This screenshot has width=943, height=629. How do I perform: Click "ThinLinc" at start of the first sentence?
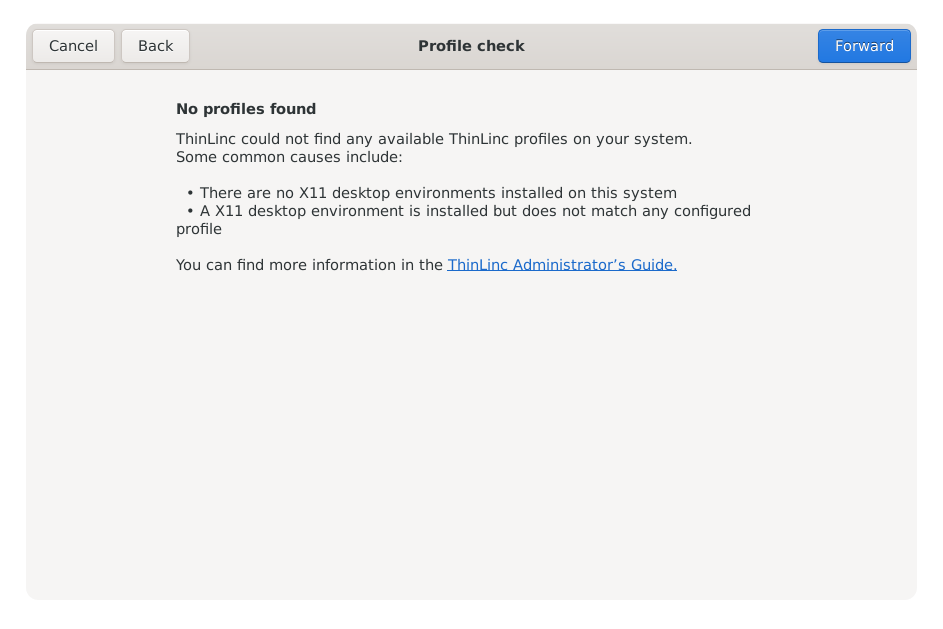pyautogui.click(x=206, y=139)
